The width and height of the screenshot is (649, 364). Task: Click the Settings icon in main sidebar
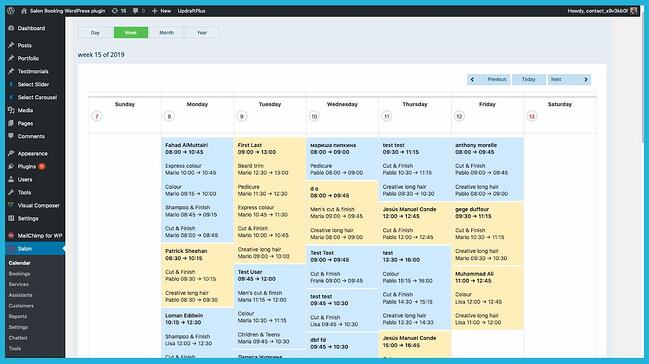(x=11, y=218)
